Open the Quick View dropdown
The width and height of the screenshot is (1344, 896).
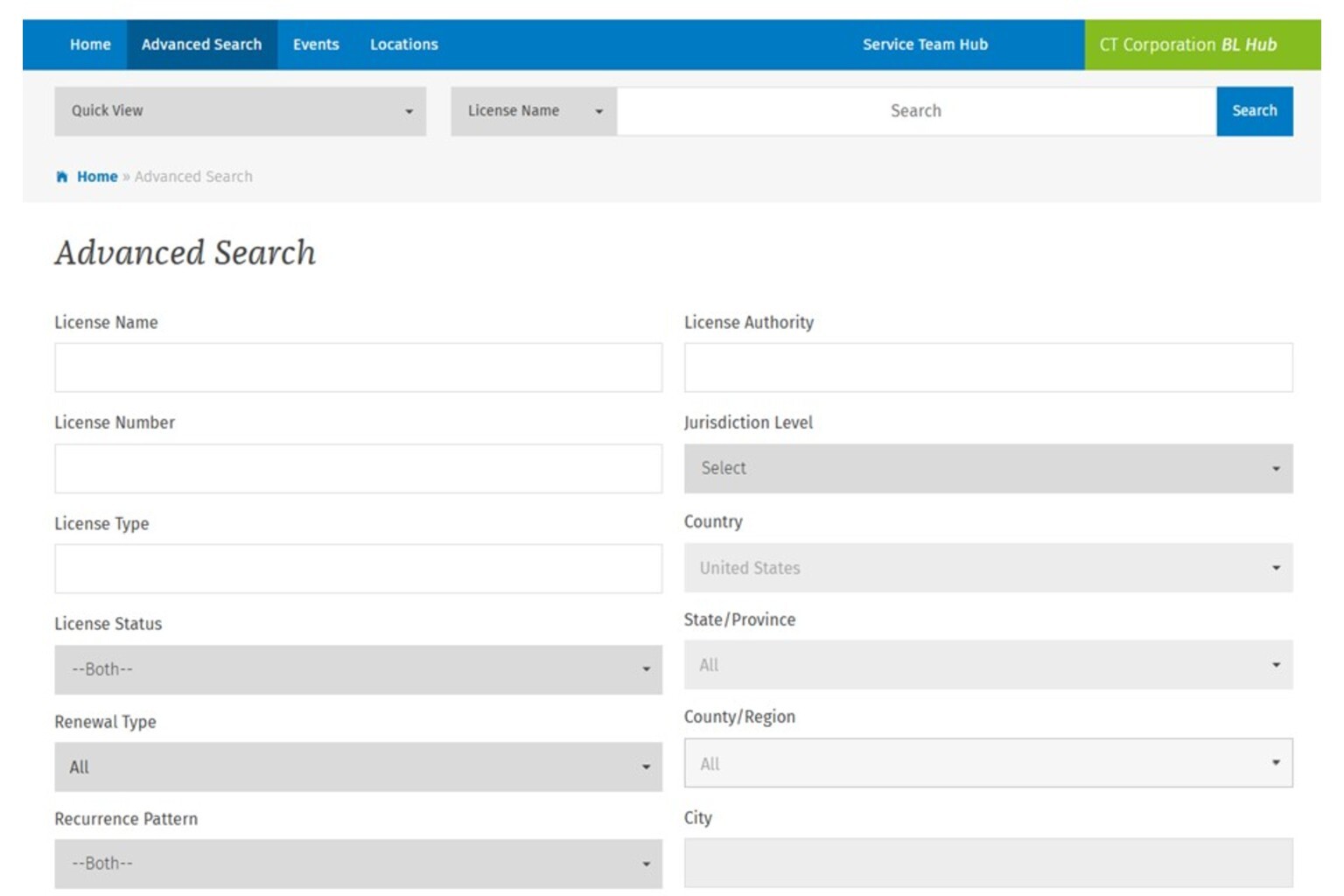pos(240,111)
